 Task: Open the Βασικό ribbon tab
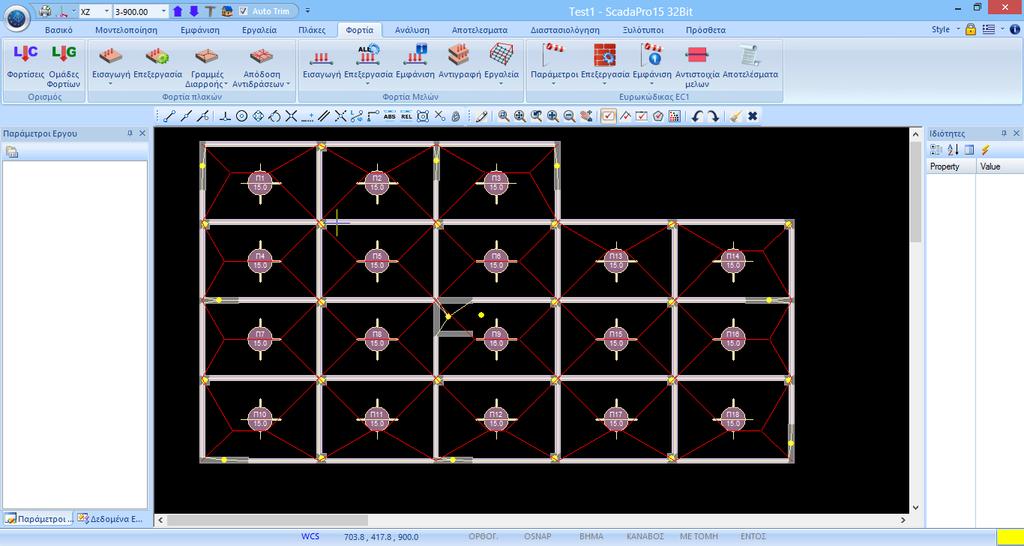pyautogui.click(x=58, y=30)
